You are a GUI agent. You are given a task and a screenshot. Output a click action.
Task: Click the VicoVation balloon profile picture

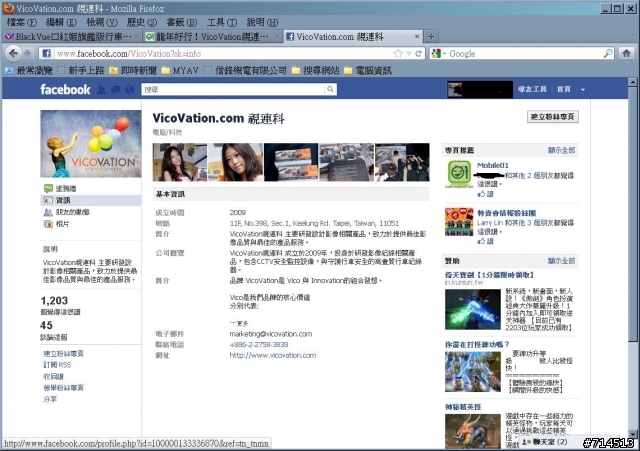click(91, 144)
